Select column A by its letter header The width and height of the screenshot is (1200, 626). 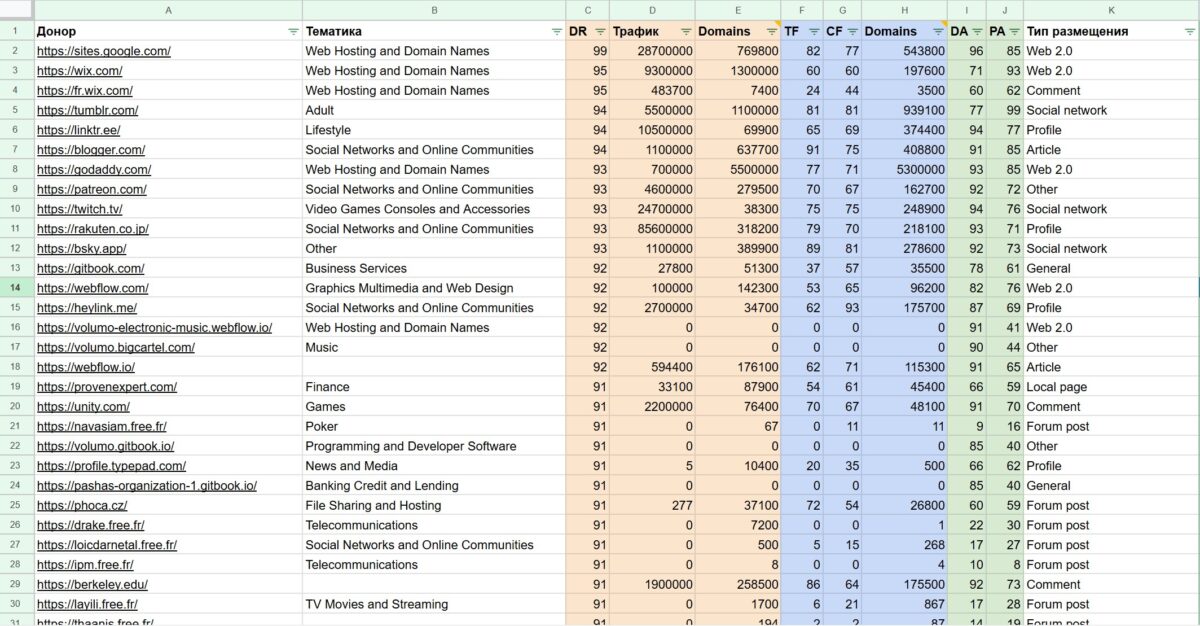(x=168, y=10)
